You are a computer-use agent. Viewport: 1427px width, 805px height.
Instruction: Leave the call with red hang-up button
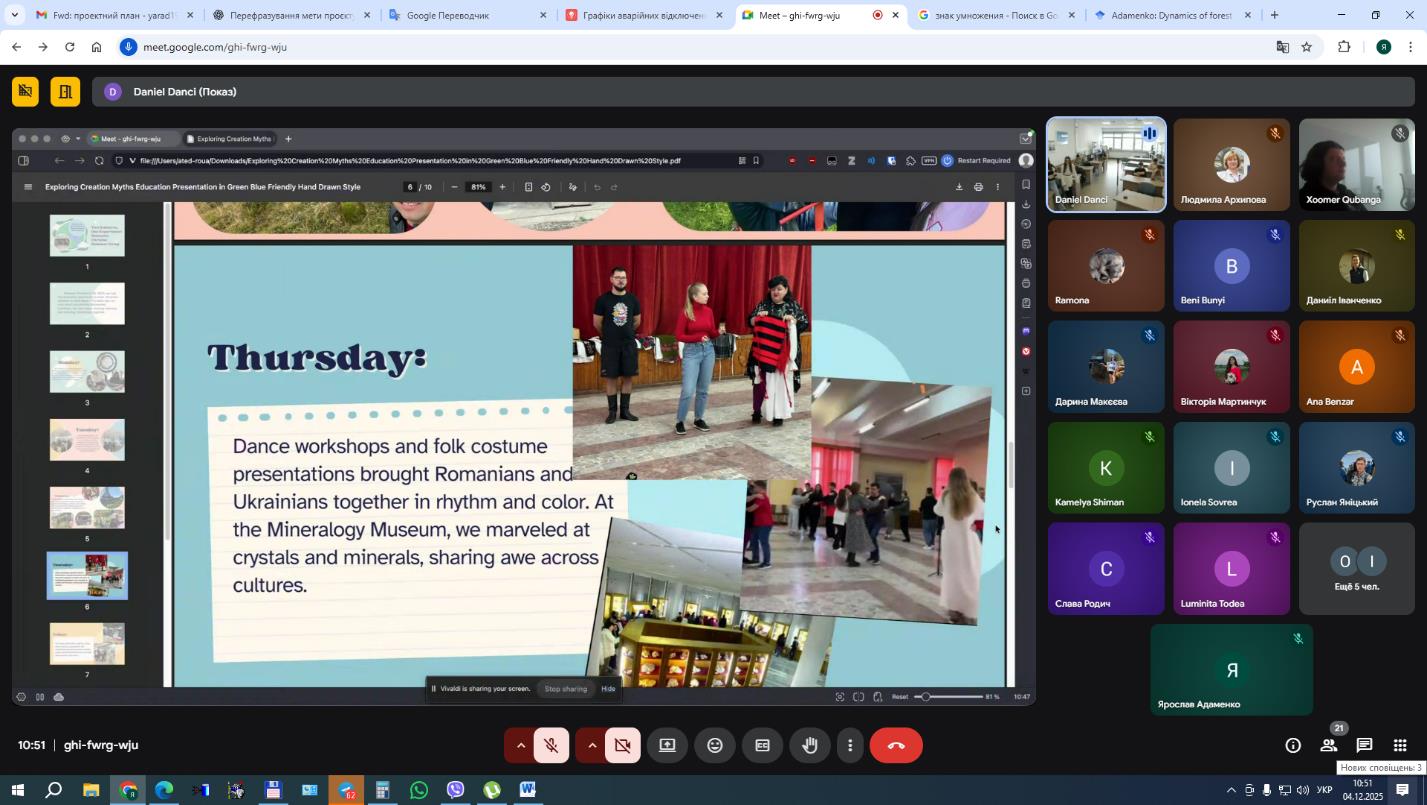896,746
